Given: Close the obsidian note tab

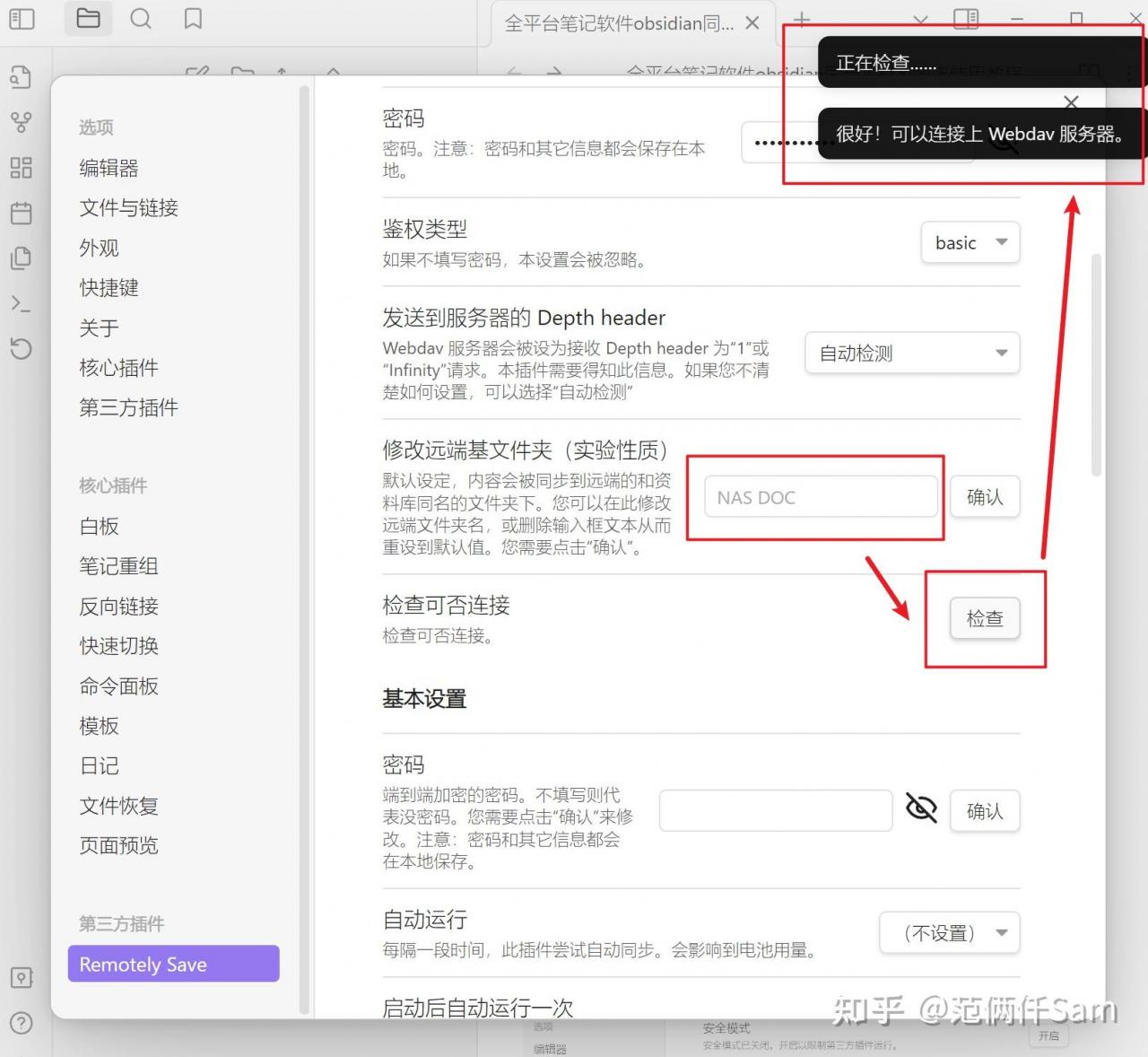Looking at the screenshot, I should click(x=752, y=22).
